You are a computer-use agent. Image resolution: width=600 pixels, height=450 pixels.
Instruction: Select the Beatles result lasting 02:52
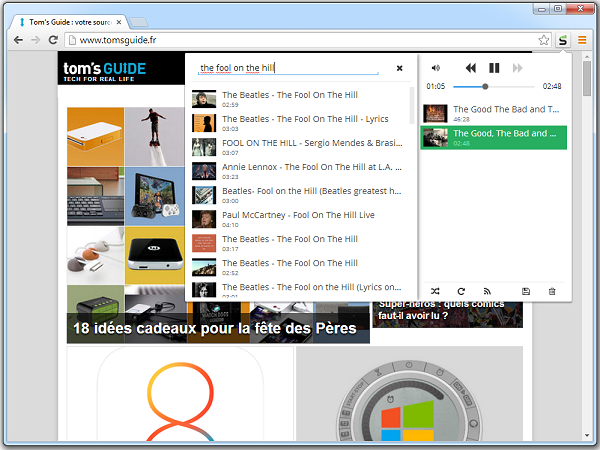click(x=300, y=267)
